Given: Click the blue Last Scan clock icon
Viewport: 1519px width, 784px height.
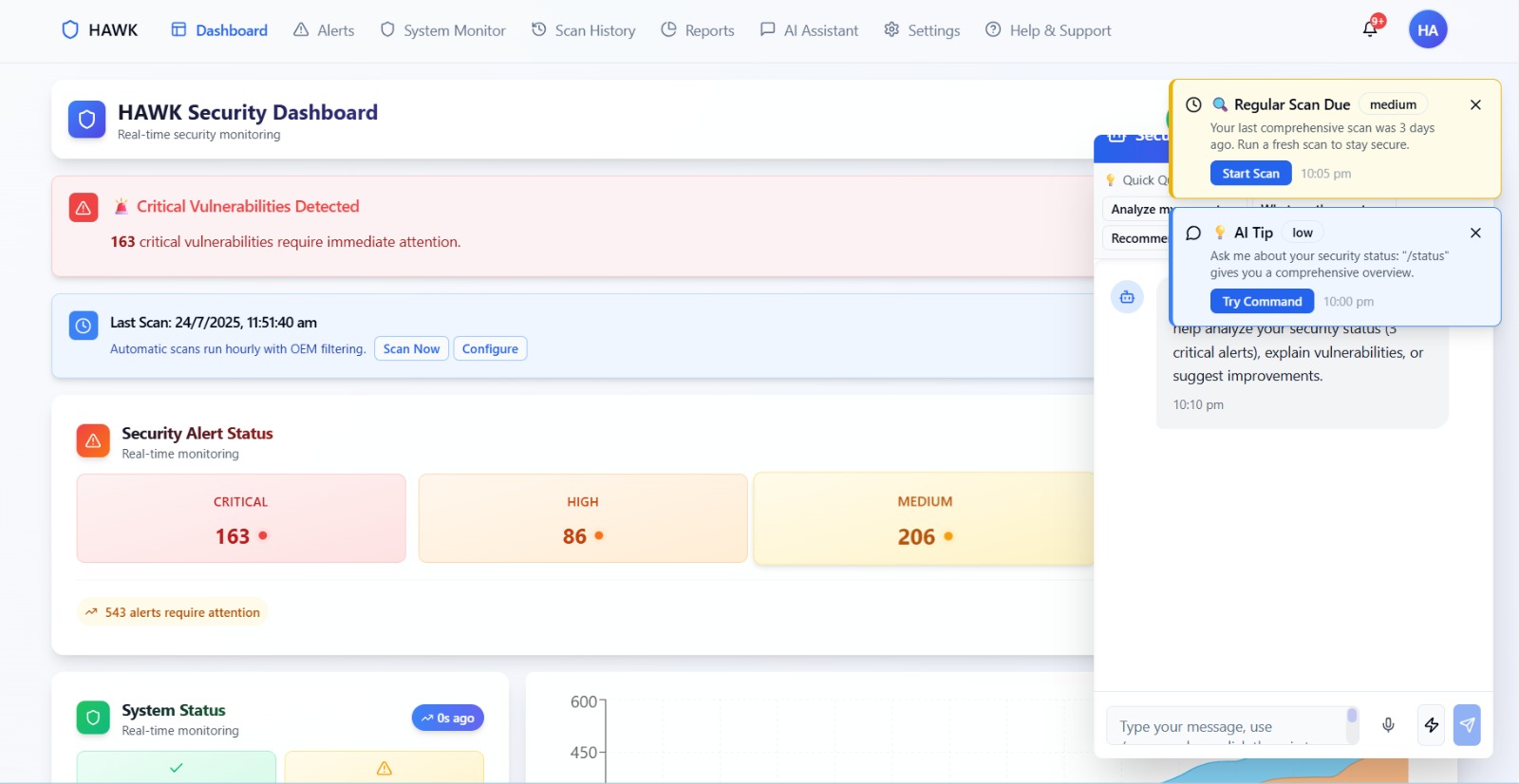Looking at the screenshot, I should pos(84,326).
